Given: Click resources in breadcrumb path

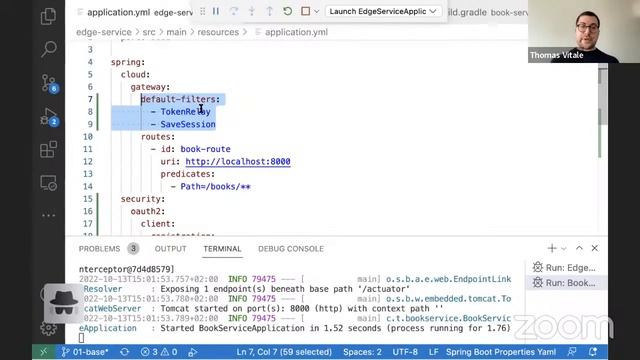Looking at the screenshot, I should click(x=218, y=32).
